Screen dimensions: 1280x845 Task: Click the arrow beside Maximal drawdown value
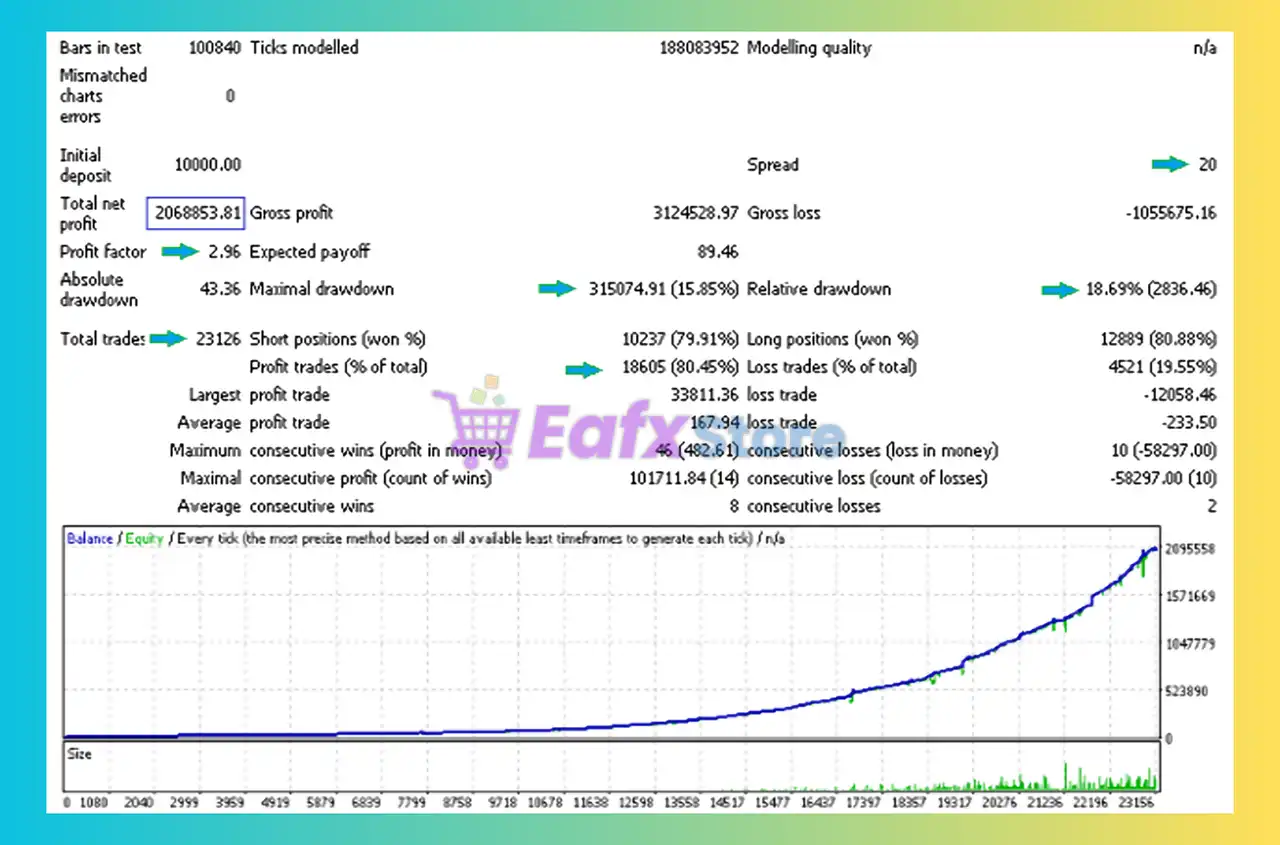click(x=557, y=289)
